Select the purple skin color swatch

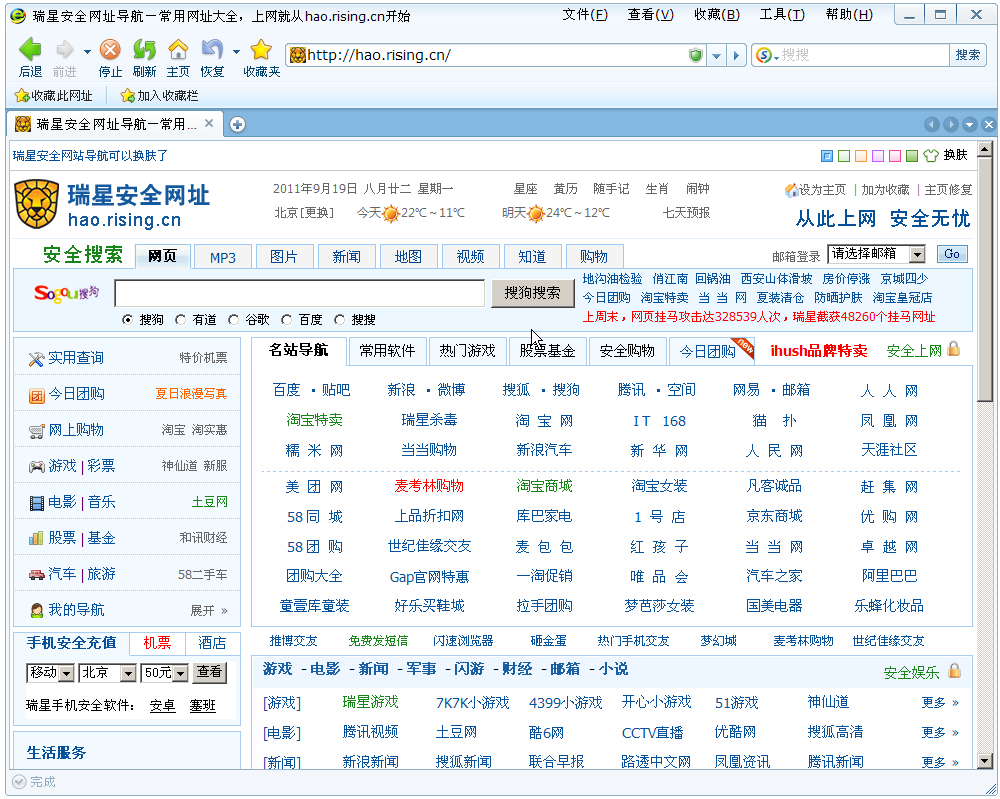click(878, 156)
